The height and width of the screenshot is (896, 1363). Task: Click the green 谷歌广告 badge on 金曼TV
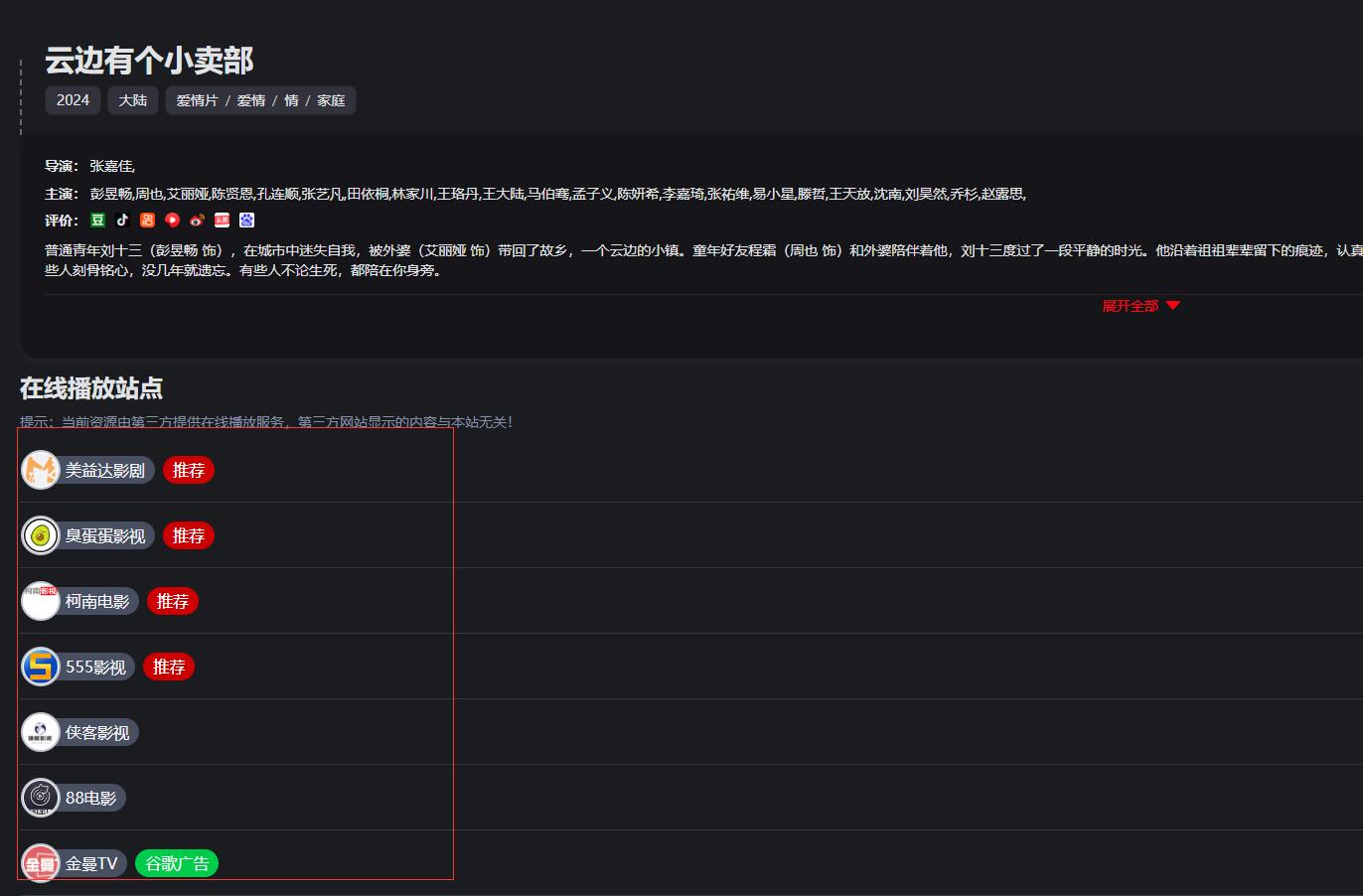pyautogui.click(x=176, y=862)
